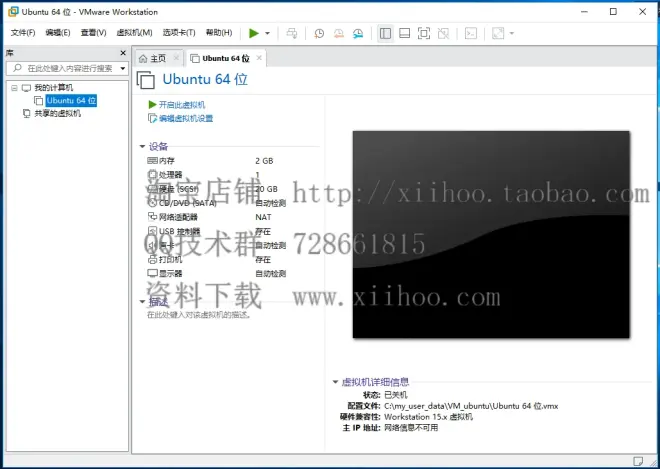This screenshot has height=469, width=660.
Task: Open the 文件(F) menu
Action: (23, 33)
